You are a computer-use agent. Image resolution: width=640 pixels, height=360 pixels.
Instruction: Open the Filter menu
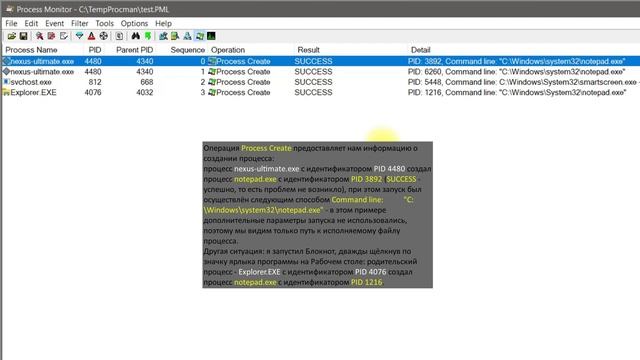pyautogui.click(x=80, y=23)
